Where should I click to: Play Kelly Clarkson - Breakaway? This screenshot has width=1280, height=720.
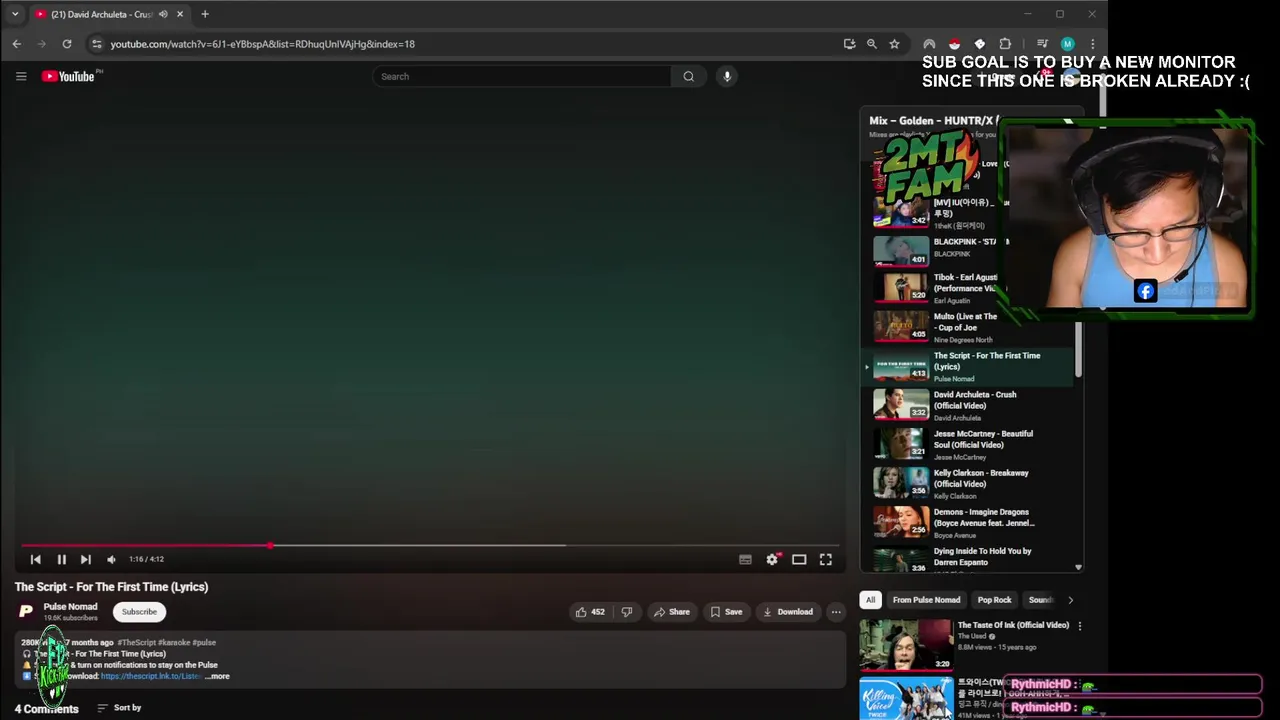[x=967, y=483]
